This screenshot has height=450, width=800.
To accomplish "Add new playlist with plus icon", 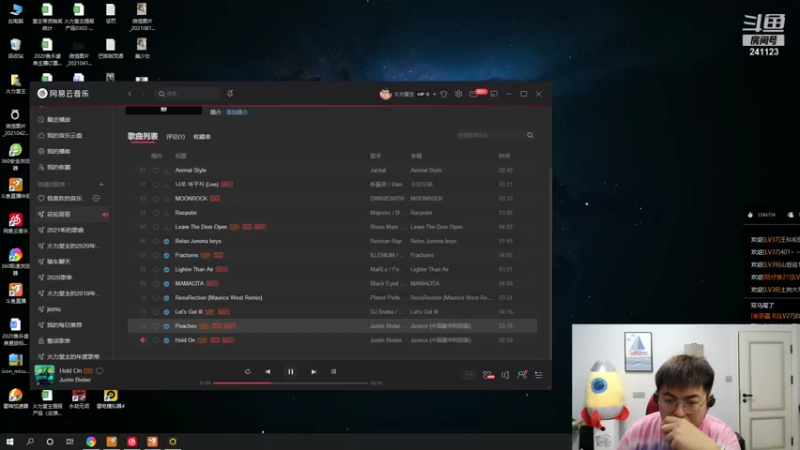I will pyautogui.click(x=101, y=184).
